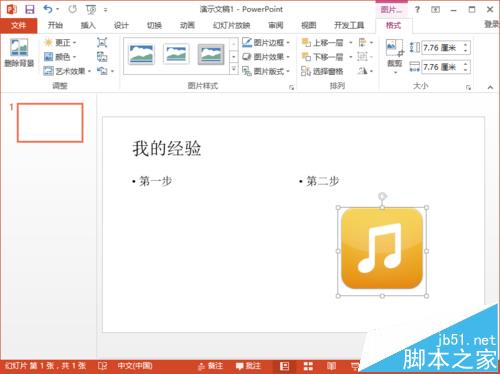
Task: Switch to the Slide Show (幻灯片放映) tab
Action: pos(231,25)
